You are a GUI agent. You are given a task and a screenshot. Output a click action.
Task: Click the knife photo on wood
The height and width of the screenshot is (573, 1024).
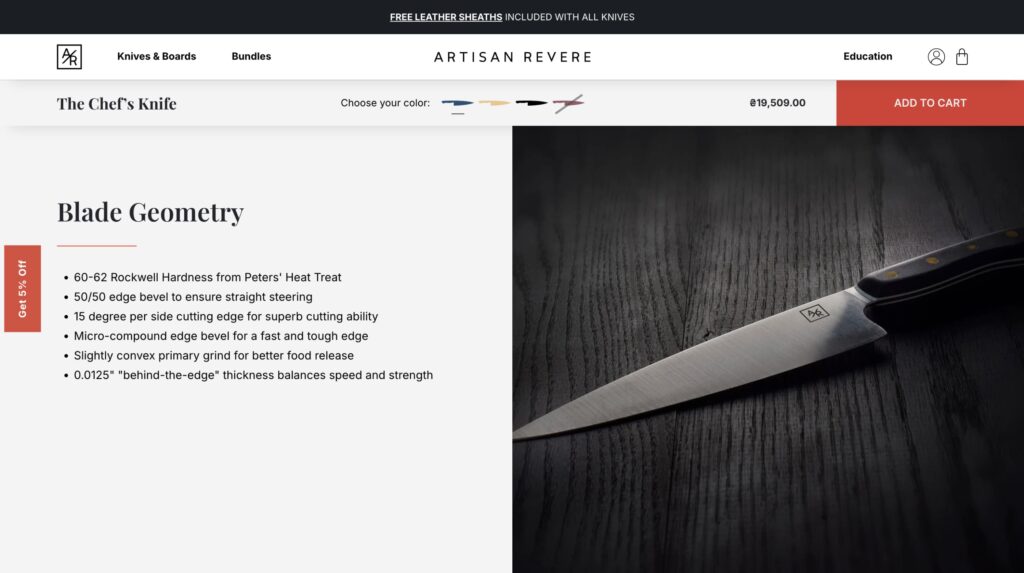pos(768,350)
